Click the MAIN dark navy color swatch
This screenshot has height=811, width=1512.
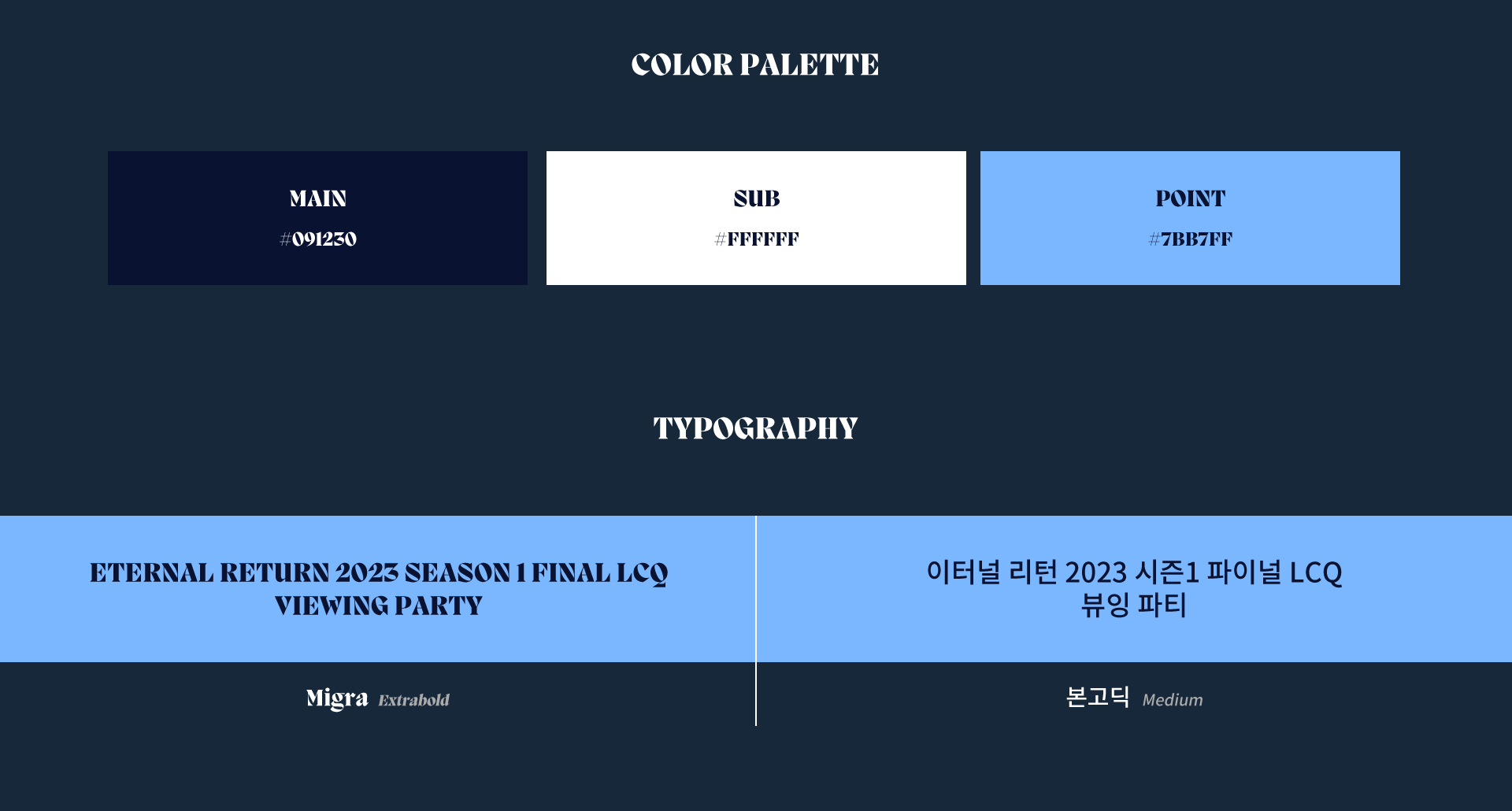(x=317, y=218)
